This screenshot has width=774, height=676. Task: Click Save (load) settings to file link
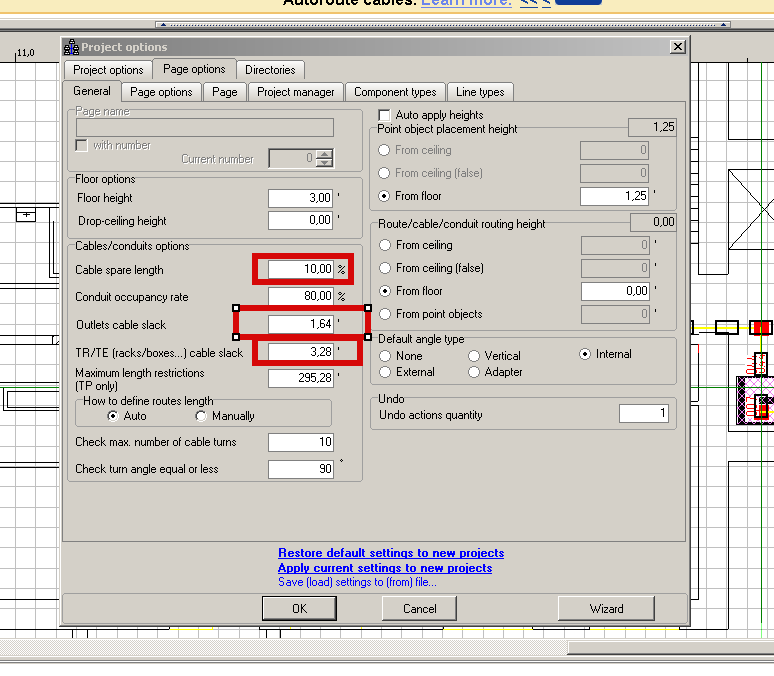coord(357,582)
